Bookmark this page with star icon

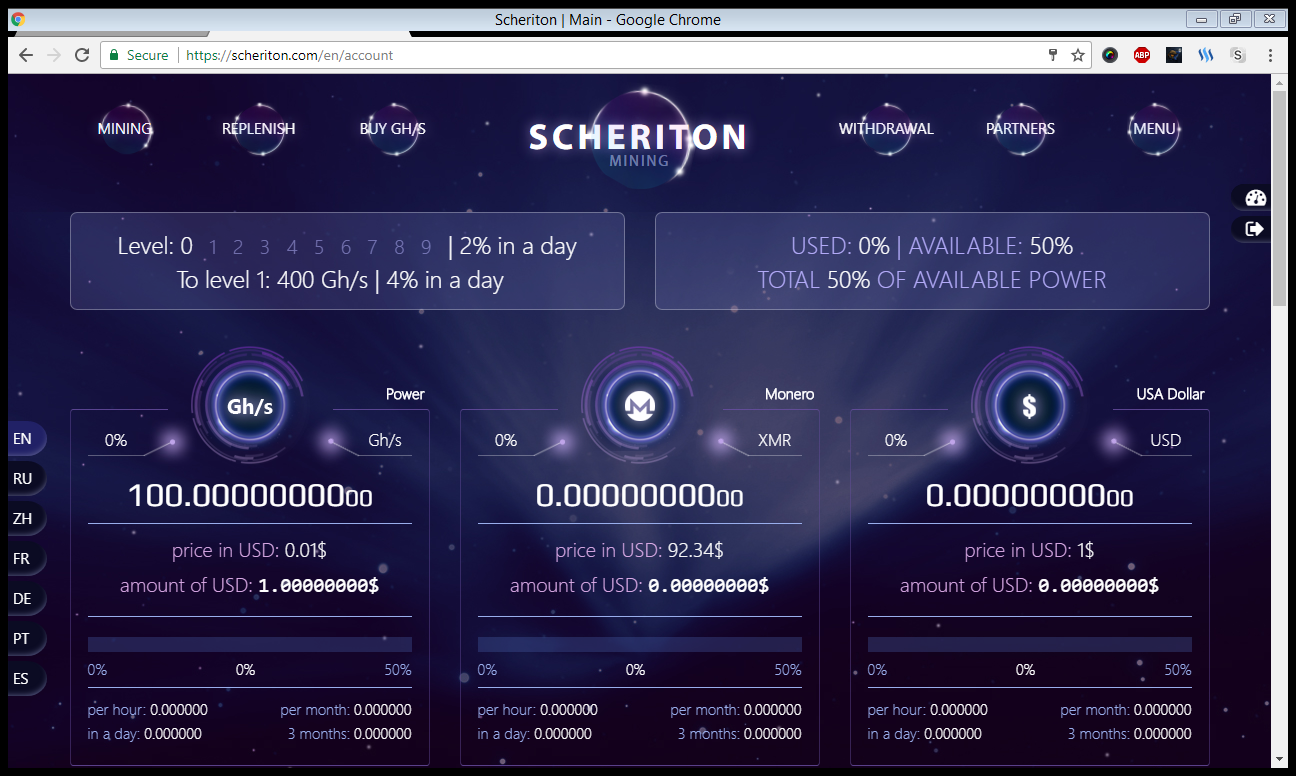point(1078,55)
